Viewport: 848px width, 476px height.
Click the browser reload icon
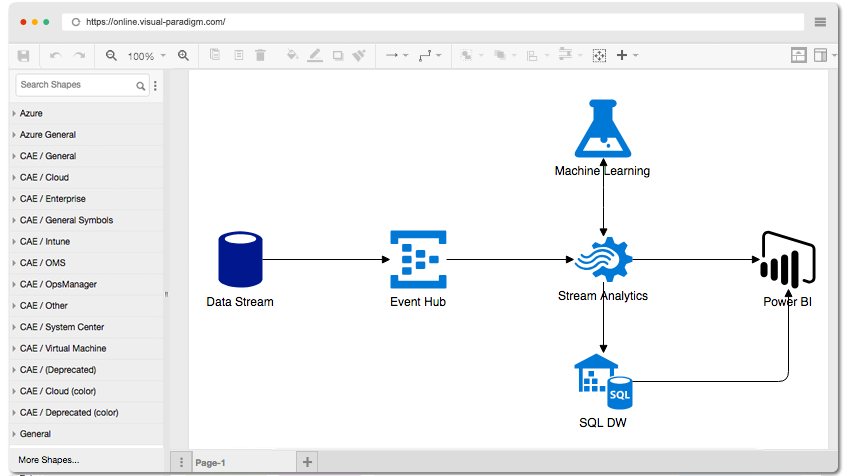pos(76,22)
